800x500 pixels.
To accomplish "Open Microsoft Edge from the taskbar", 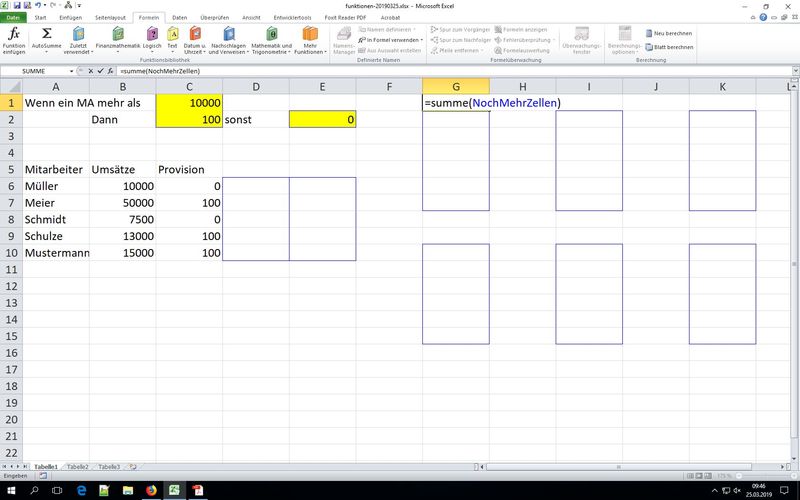I will coord(81,490).
